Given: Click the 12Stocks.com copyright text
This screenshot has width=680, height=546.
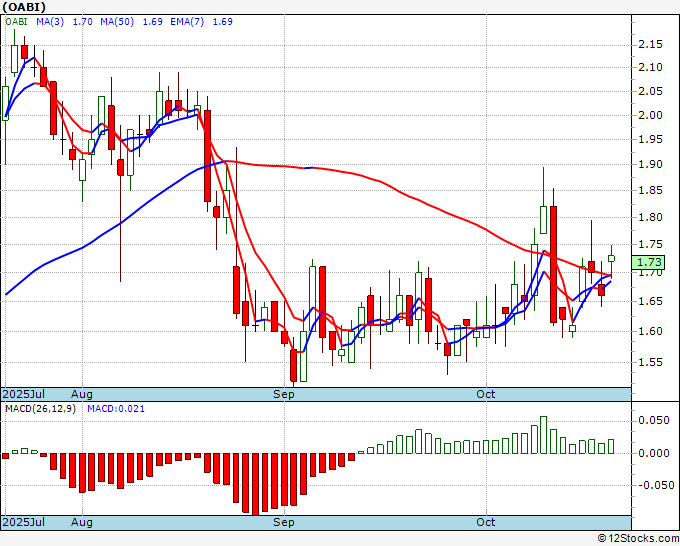Looking at the screenshot, I should pyautogui.click(x=638, y=538).
